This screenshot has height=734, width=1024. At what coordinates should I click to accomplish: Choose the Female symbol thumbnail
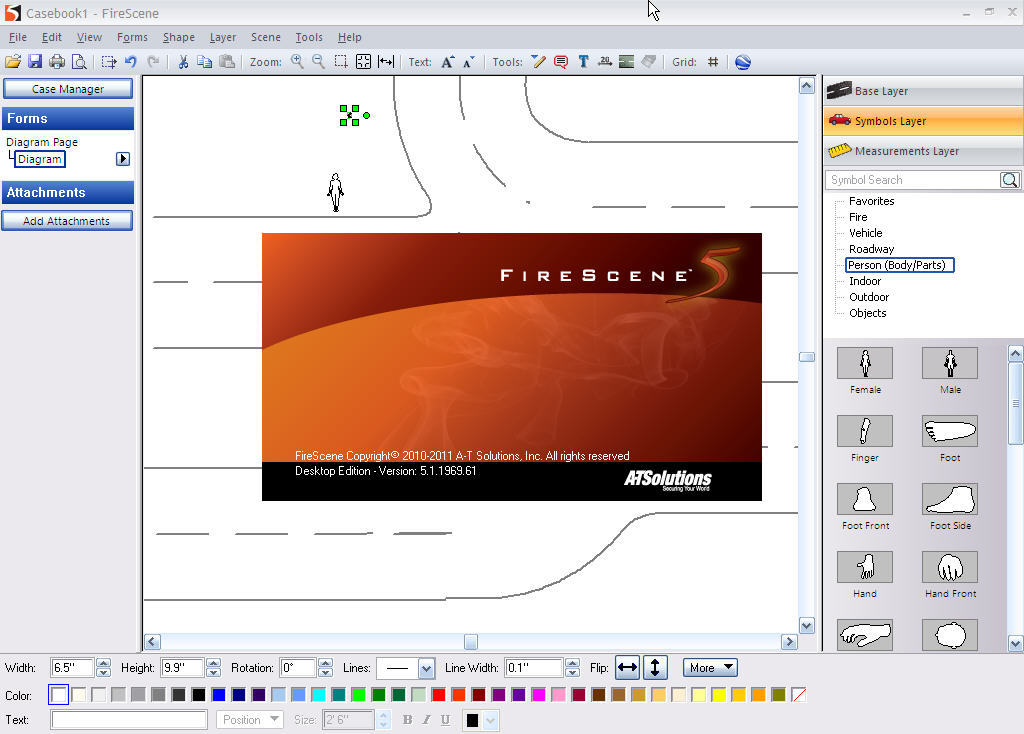click(865, 363)
